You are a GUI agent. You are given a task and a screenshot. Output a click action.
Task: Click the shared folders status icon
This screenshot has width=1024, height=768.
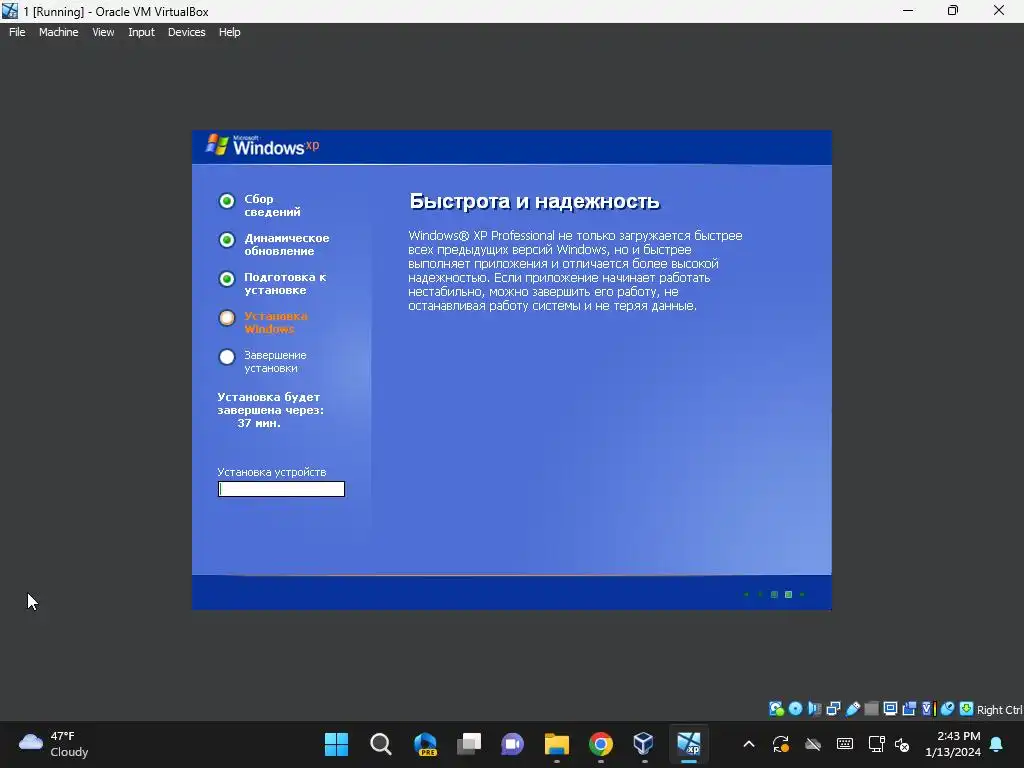click(x=871, y=709)
